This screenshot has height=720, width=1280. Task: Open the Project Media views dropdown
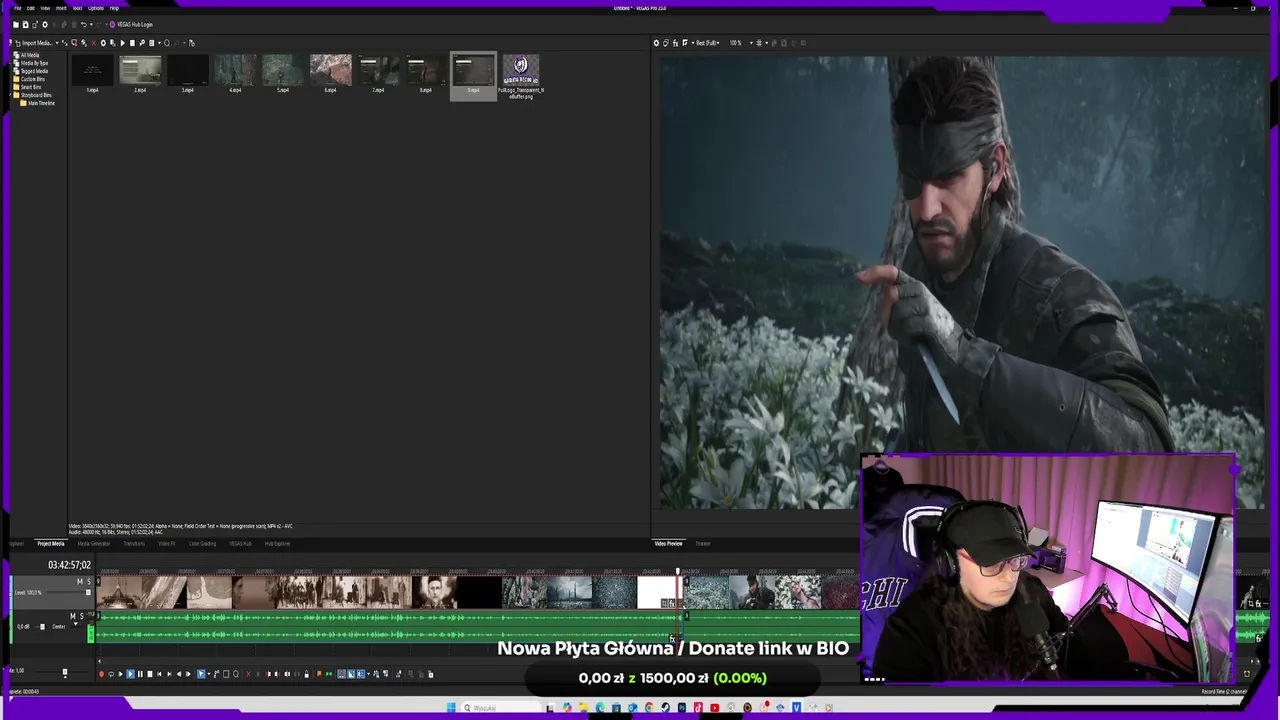click(x=159, y=43)
